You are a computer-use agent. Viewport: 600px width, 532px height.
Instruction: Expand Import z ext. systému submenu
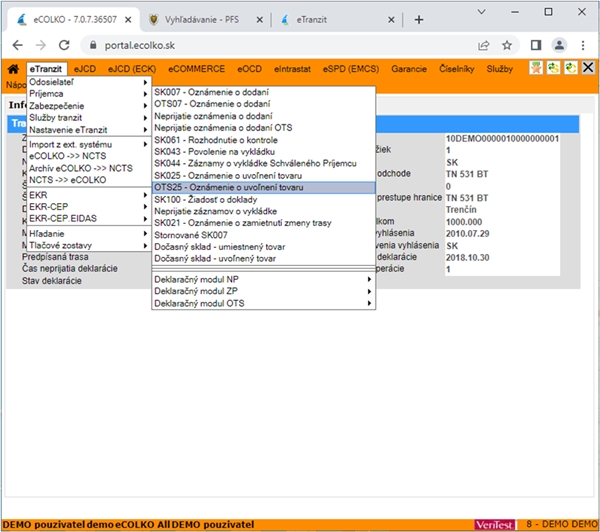click(89, 144)
